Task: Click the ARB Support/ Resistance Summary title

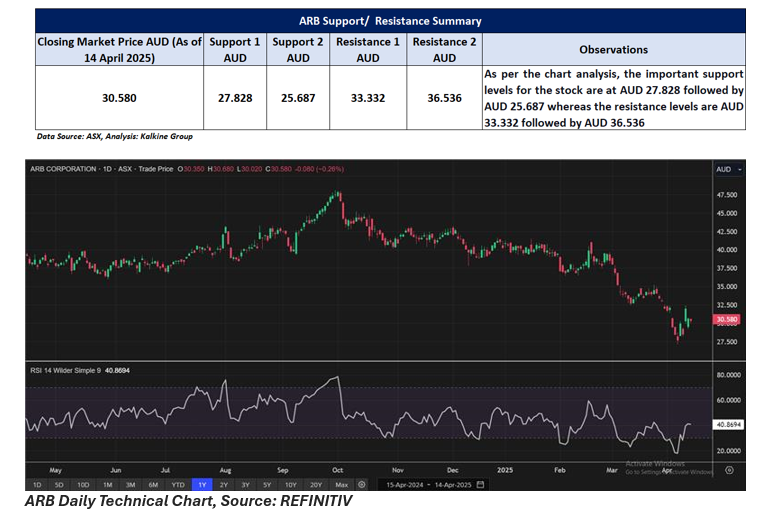Action: (x=390, y=21)
